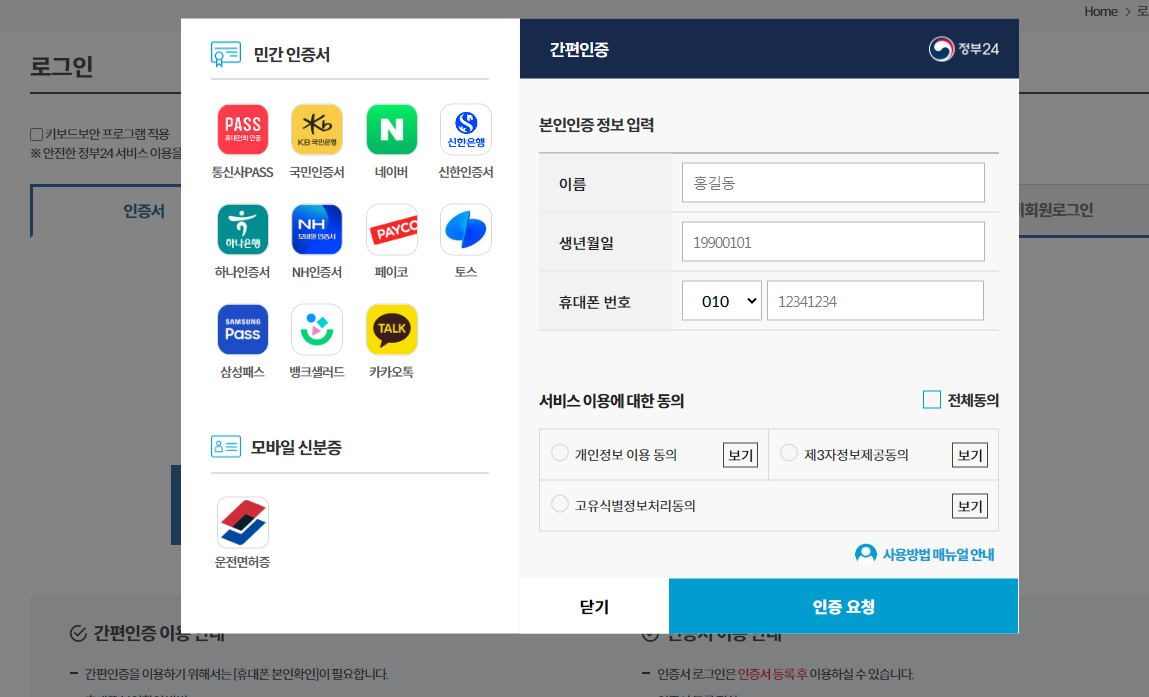
Task: Choose the 뱅크샐러드 icon
Action: pyautogui.click(x=317, y=329)
